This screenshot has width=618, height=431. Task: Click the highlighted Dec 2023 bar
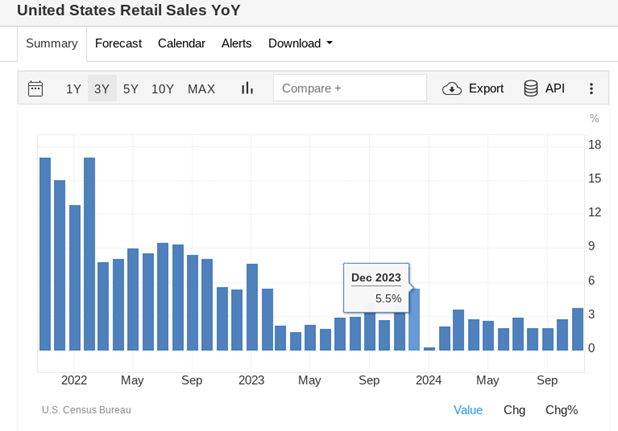pyautogui.click(x=414, y=320)
